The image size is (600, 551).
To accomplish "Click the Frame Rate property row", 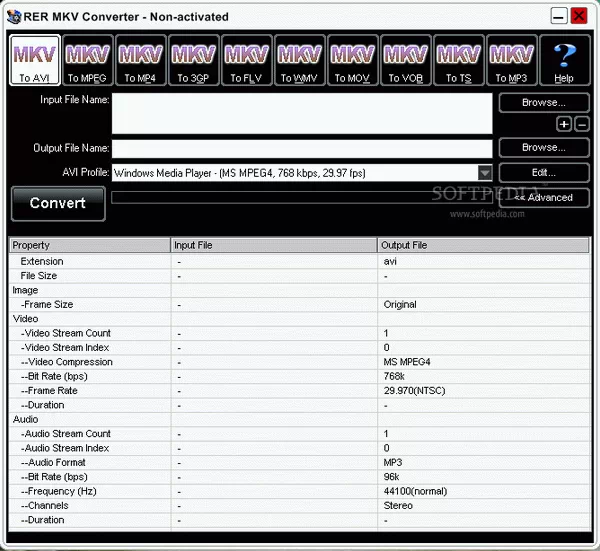I will point(300,391).
